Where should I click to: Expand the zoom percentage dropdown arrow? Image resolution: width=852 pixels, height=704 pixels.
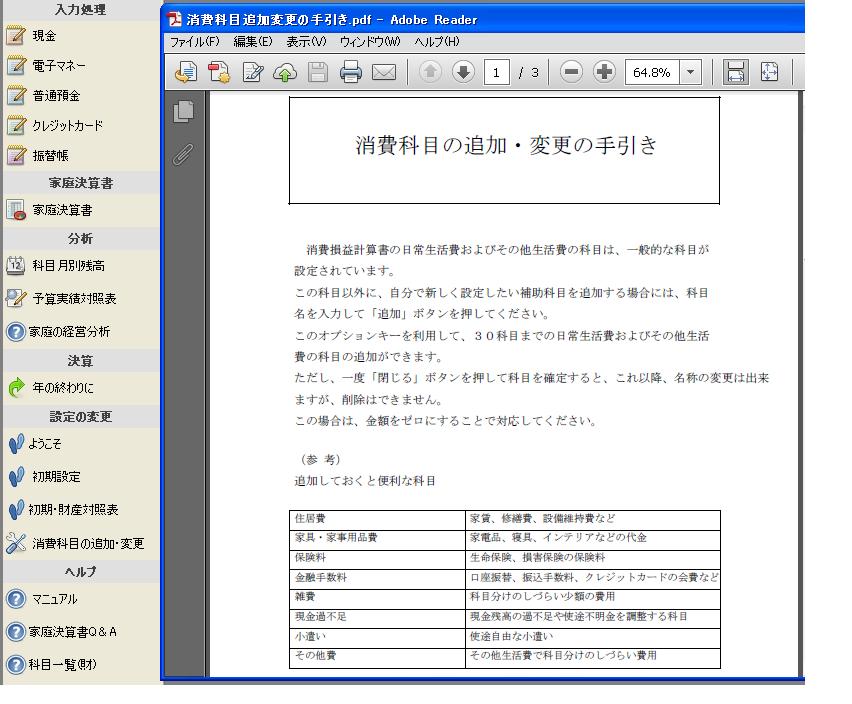tap(690, 72)
